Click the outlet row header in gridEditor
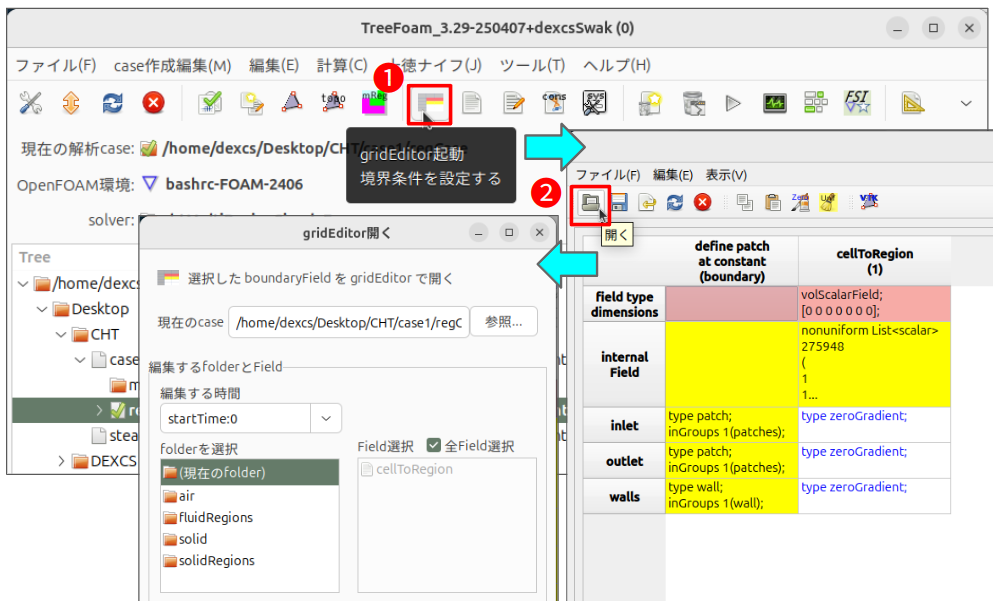Screen dimensions: 993x601 pyautogui.click(x=624, y=460)
